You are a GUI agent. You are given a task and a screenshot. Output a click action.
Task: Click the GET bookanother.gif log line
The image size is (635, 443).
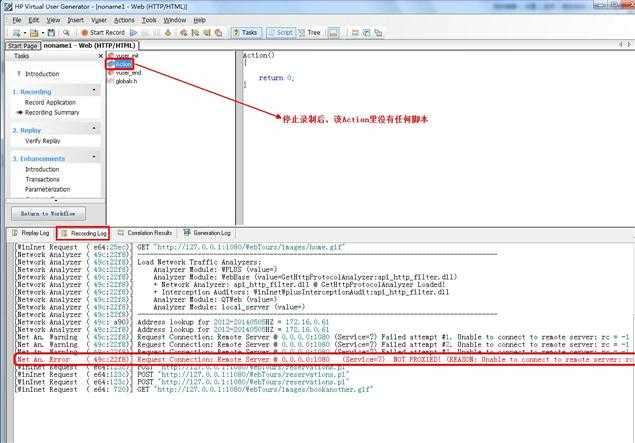(195, 390)
